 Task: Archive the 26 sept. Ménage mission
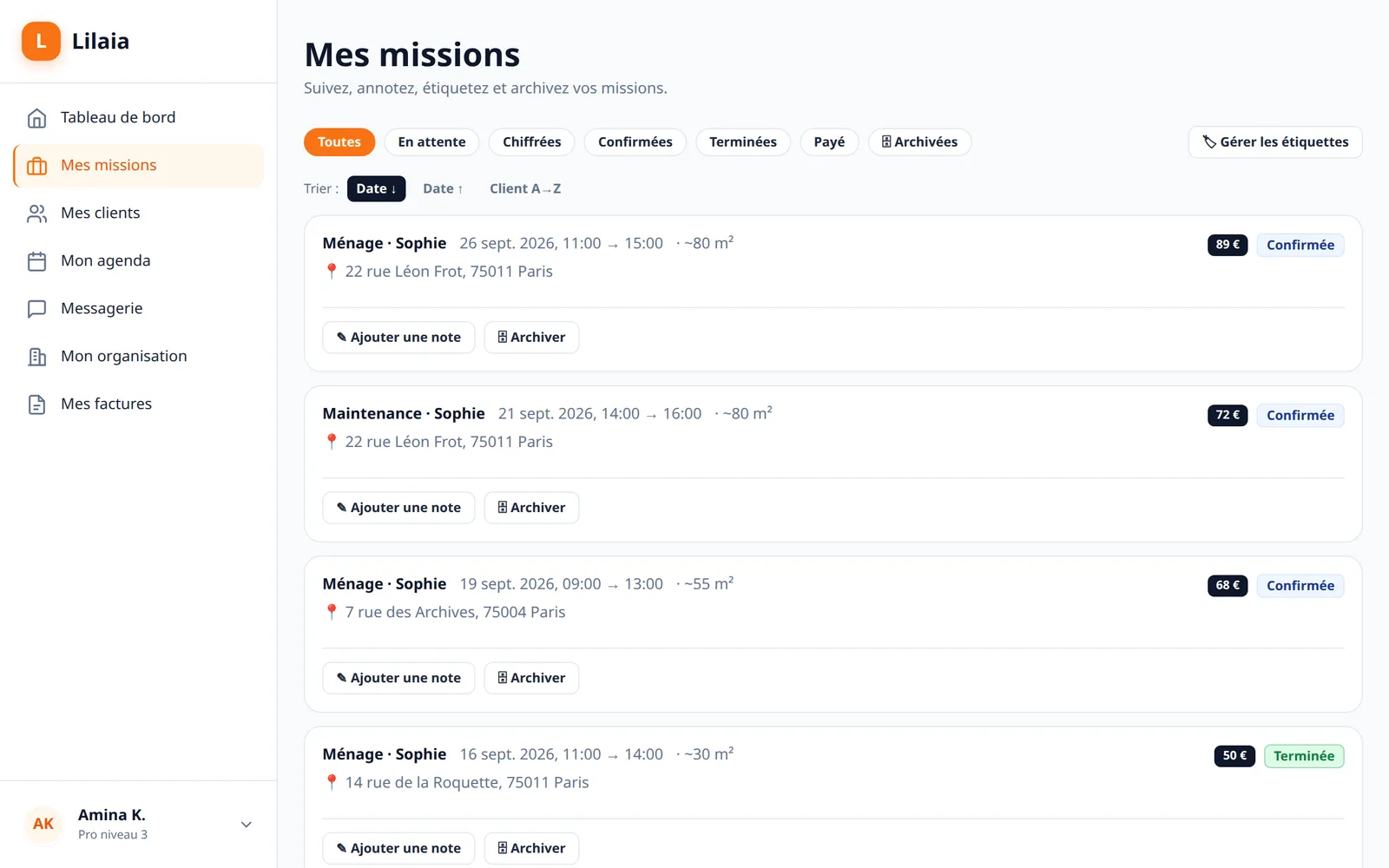click(531, 338)
